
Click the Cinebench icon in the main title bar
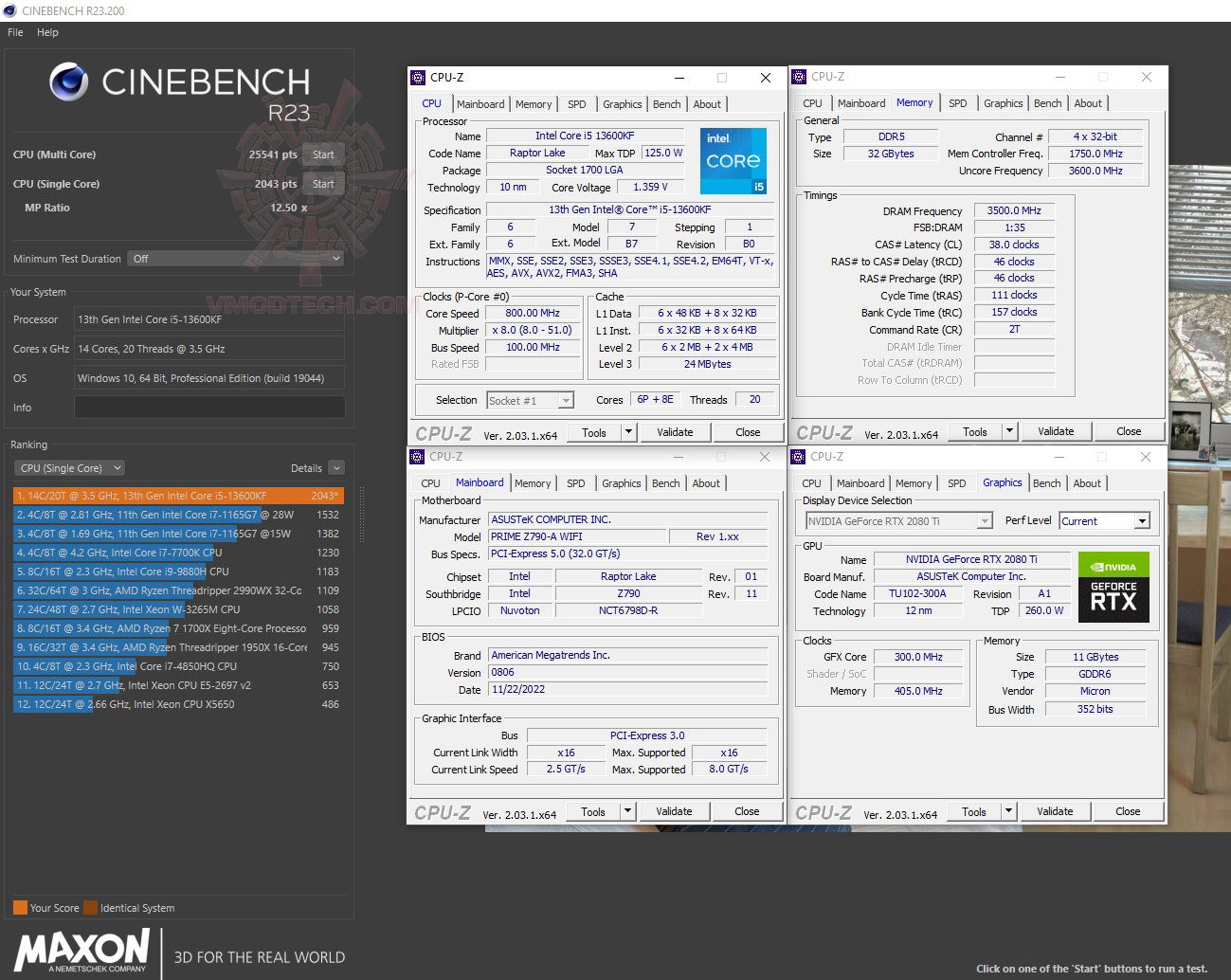pos(10,10)
